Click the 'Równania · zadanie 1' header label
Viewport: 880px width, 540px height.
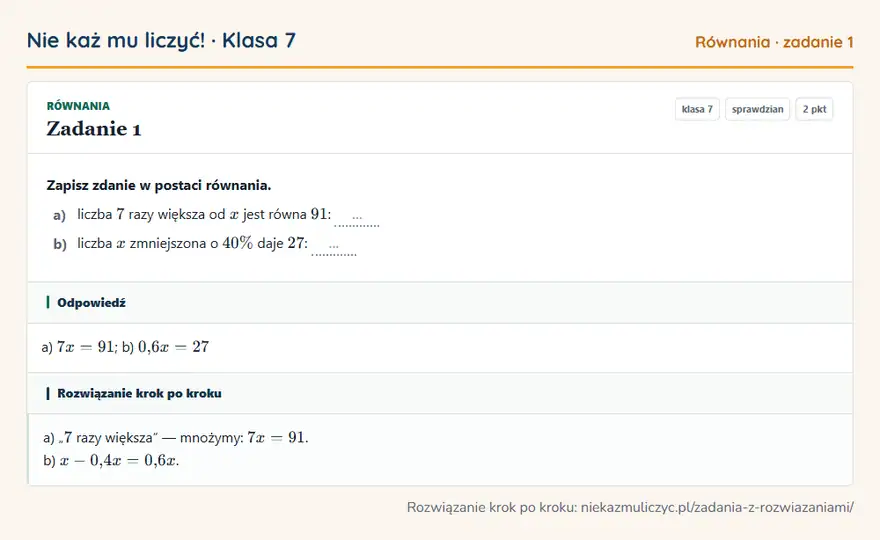(774, 42)
